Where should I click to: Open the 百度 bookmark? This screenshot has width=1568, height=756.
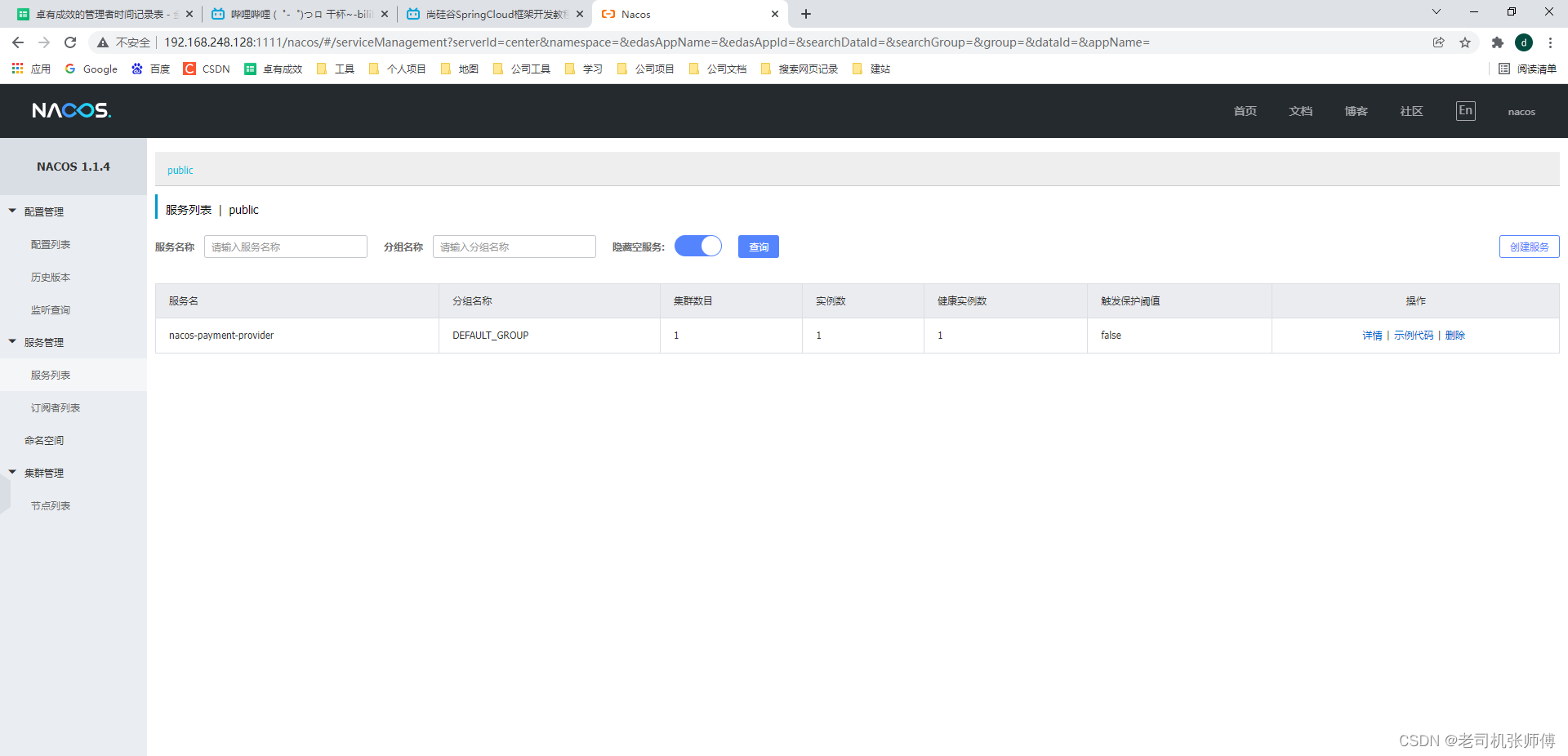pos(151,69)
